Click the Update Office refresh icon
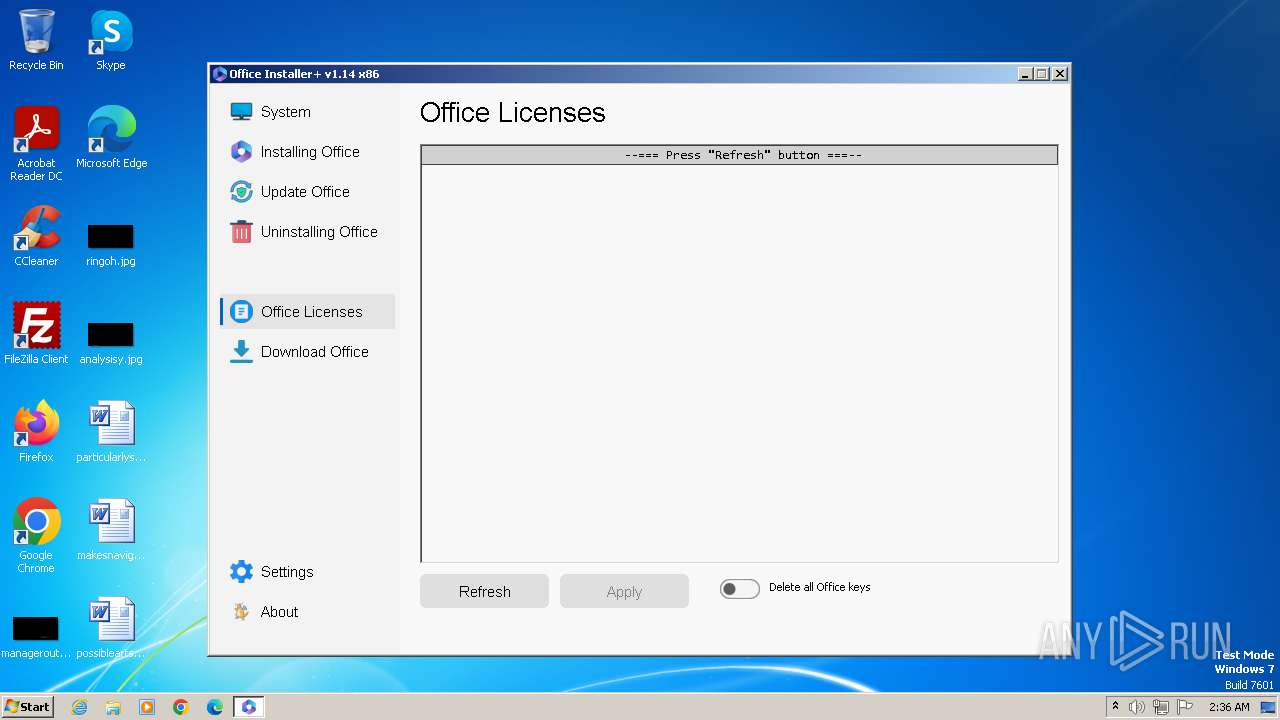Viewport: 1280px width, 720px height. point(241,192)
